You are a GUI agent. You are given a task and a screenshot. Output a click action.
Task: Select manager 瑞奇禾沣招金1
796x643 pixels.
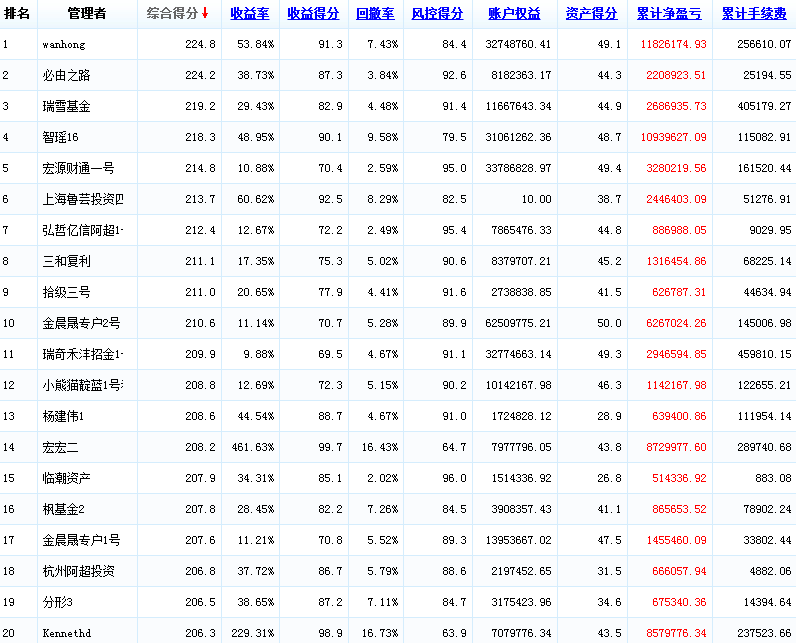pos(83,354)
